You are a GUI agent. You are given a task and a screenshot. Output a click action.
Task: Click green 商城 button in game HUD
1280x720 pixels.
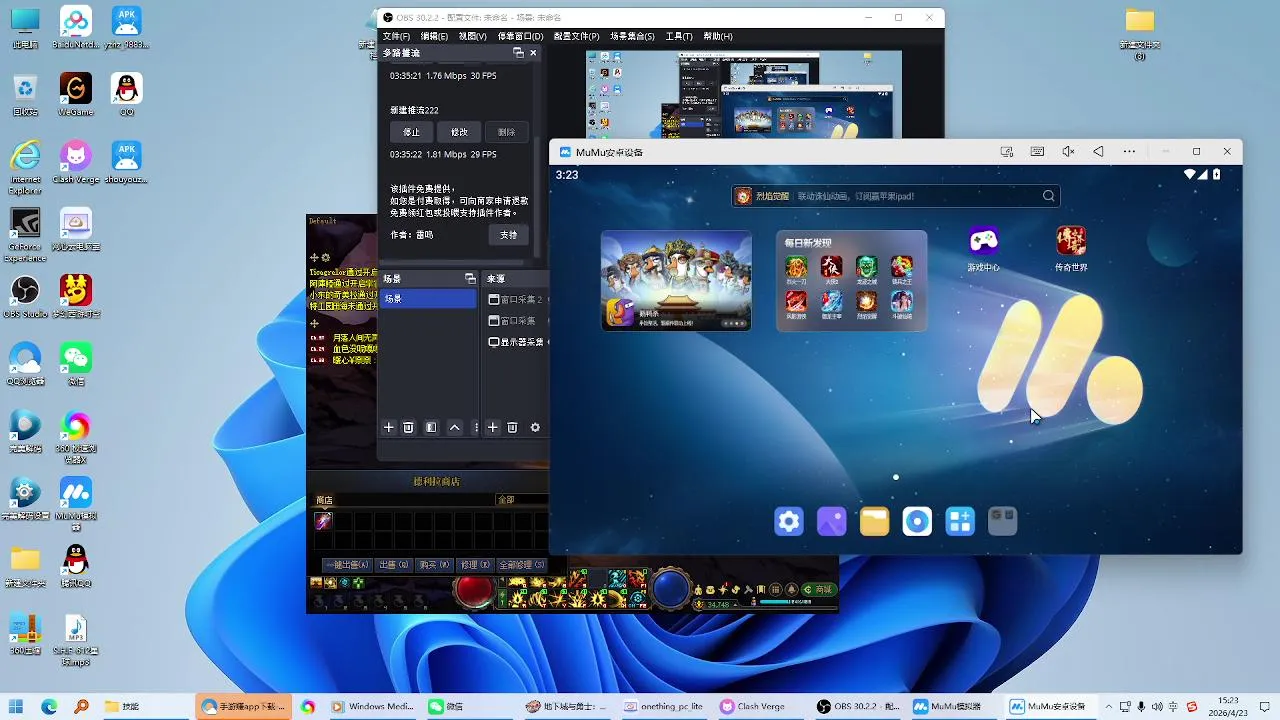(x=818, y=590)
